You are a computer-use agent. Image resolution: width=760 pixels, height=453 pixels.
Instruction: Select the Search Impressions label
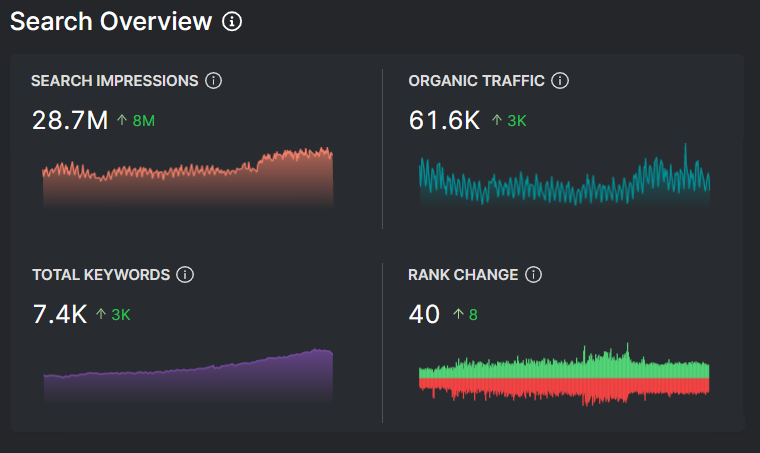[x=115, y=81]
